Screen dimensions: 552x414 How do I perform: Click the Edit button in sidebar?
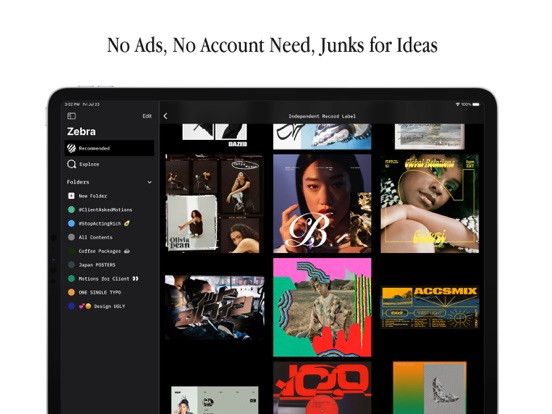(147, 116)
